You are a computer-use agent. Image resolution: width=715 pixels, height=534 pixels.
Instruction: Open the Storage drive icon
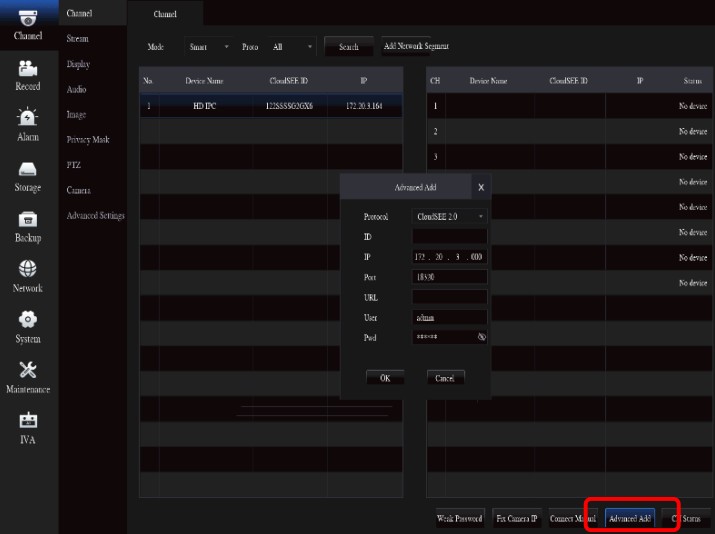tap(28, 169)
